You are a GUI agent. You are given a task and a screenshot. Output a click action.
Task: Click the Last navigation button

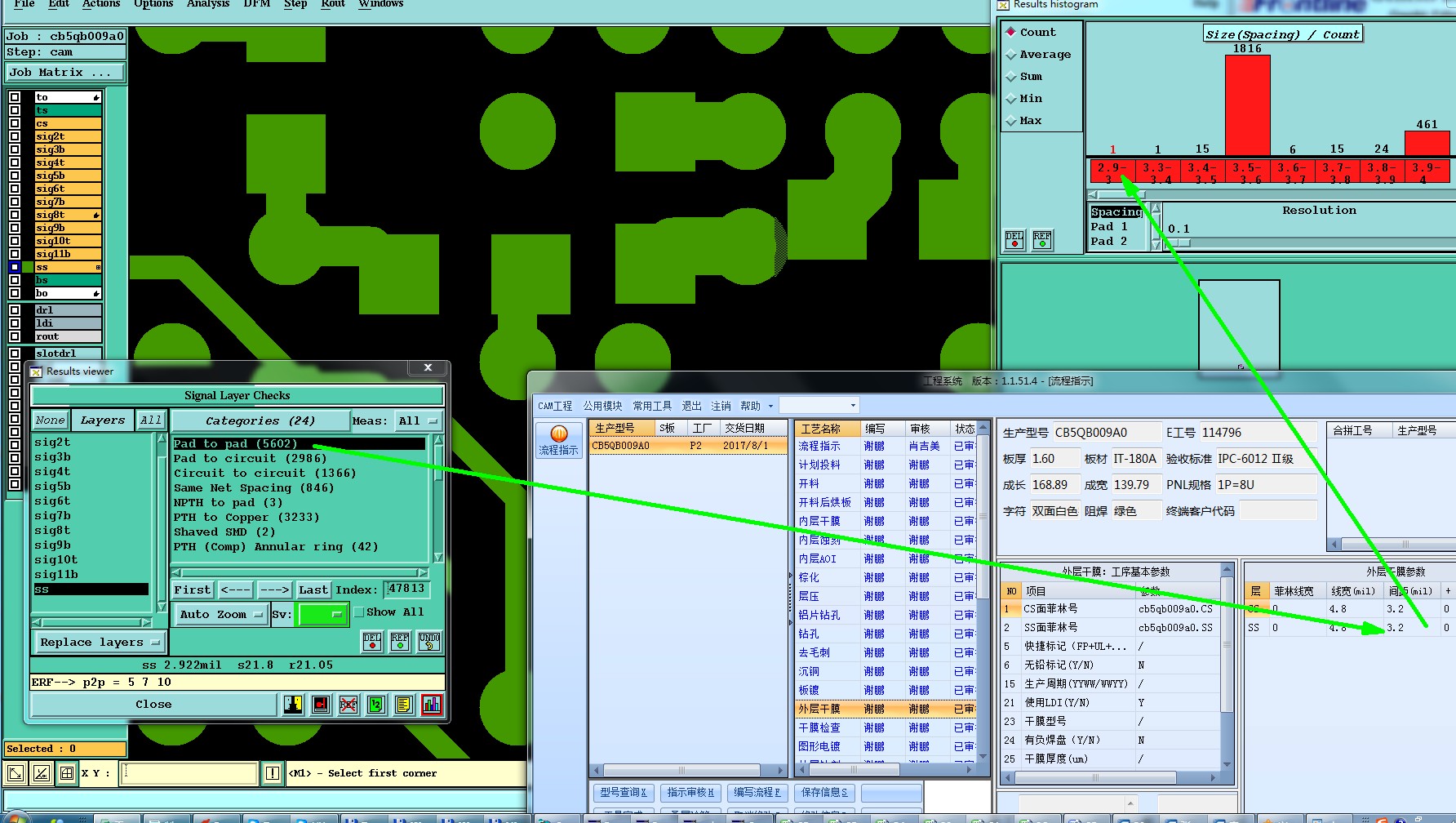[x=313, y=589]
